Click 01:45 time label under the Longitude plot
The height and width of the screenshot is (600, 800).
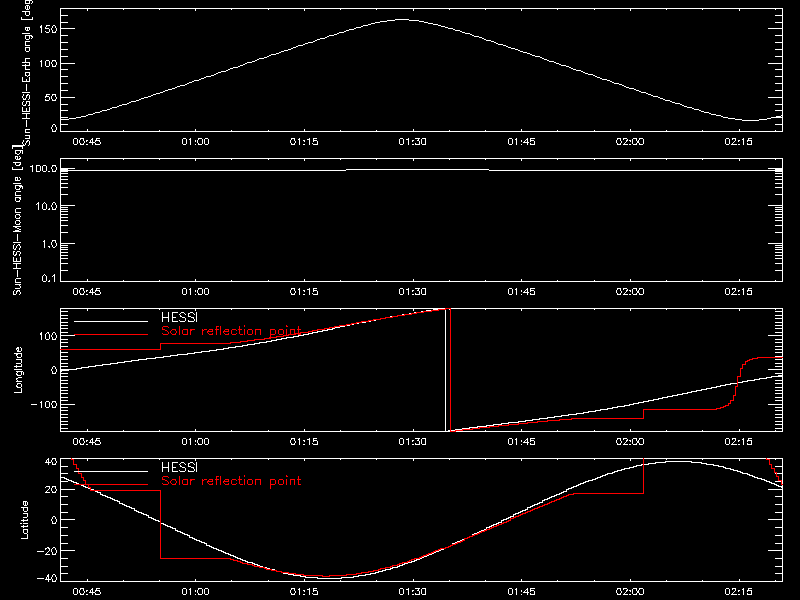tap(521, 441)
